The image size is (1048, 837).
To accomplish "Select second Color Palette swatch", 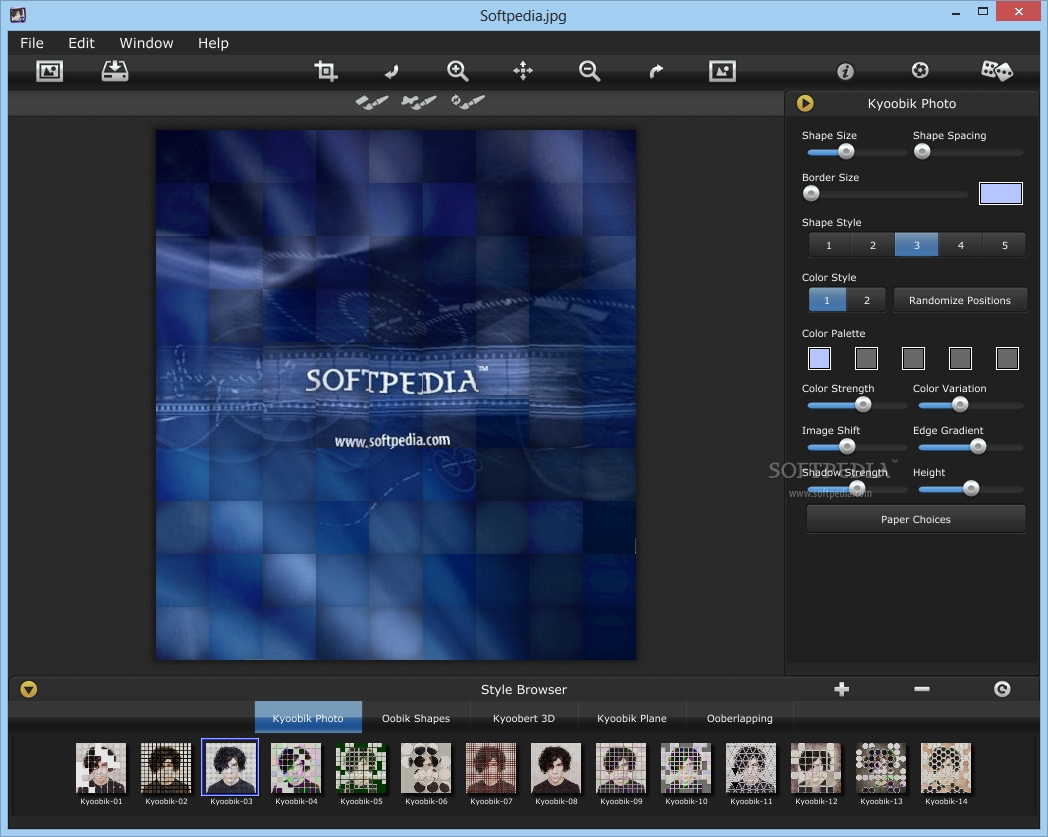I will point(866,358).
